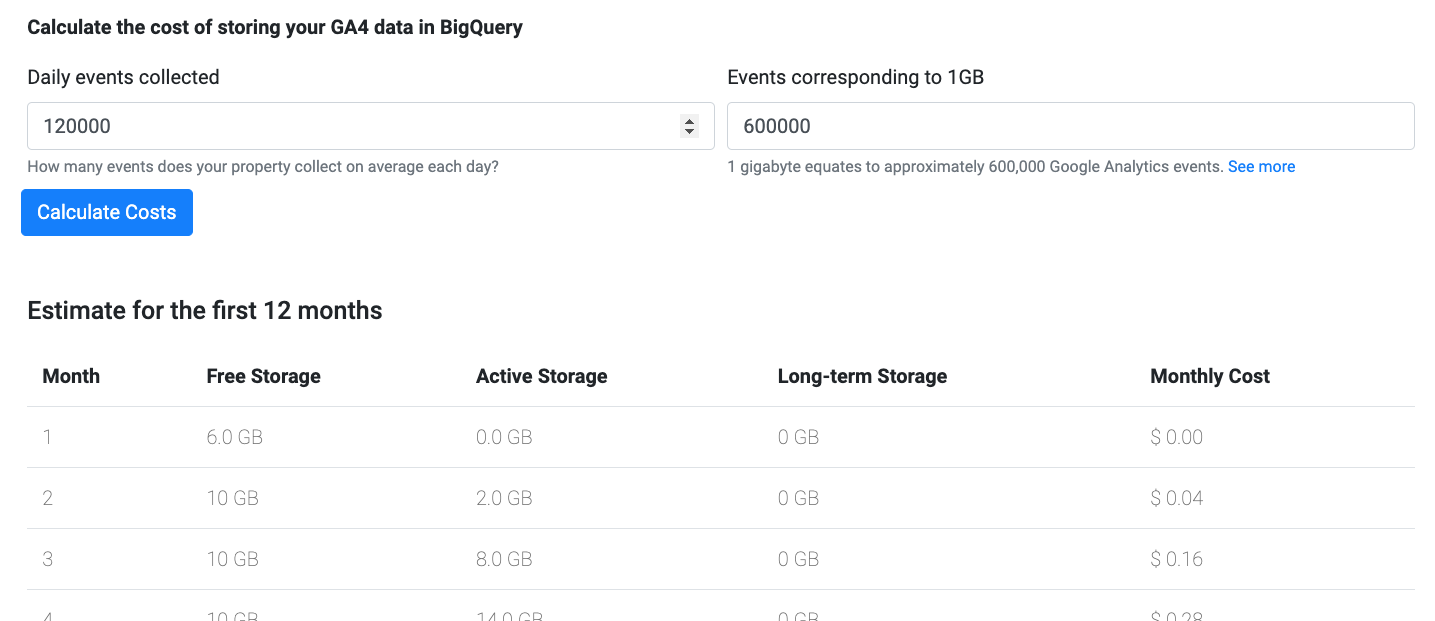Select the Events corresponding to 1GB input field
The height and width of the screenshot is (621, 1435).
[1000, 125]
